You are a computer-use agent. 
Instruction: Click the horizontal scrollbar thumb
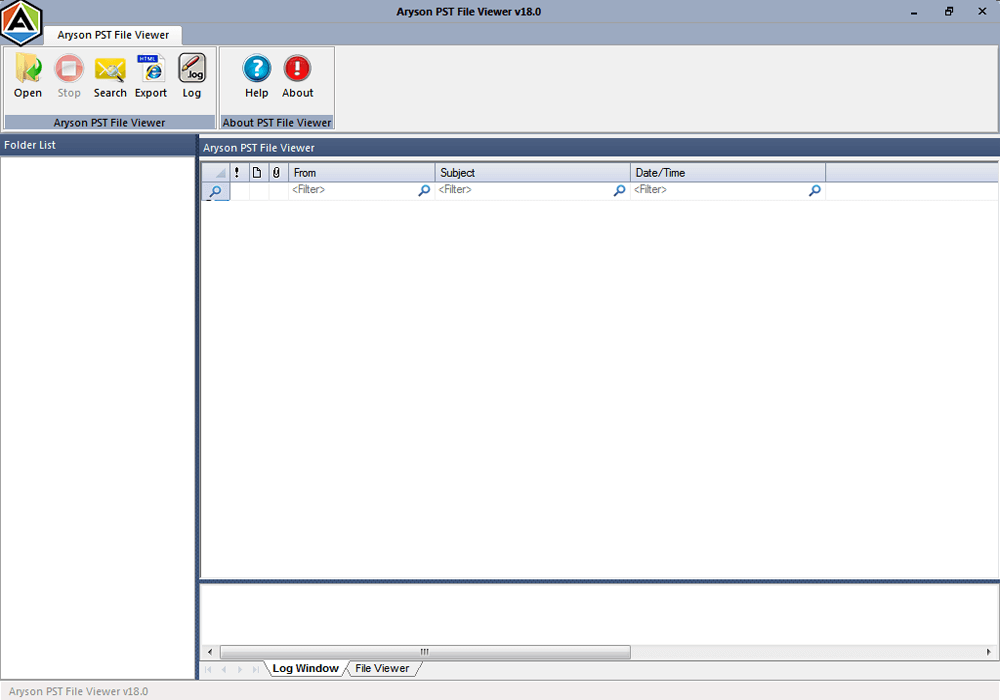coord(425,652)
